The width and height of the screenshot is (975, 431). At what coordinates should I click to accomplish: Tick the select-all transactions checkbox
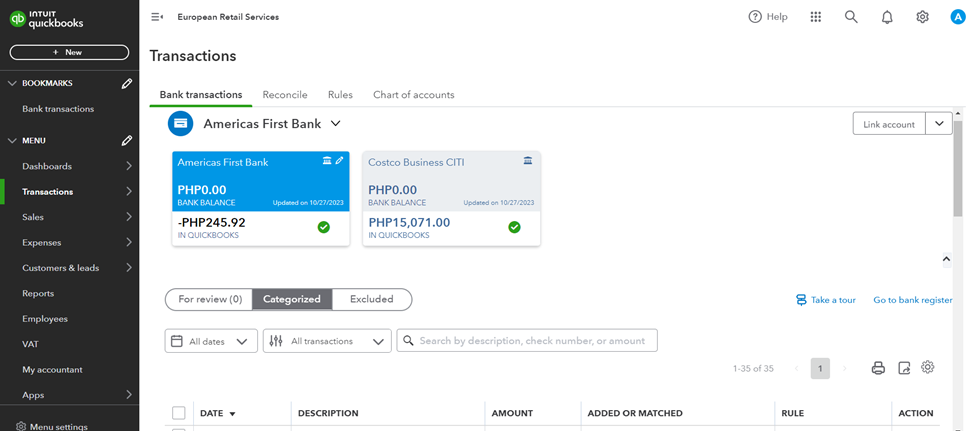pyautogui.click(x=179, y=413)
